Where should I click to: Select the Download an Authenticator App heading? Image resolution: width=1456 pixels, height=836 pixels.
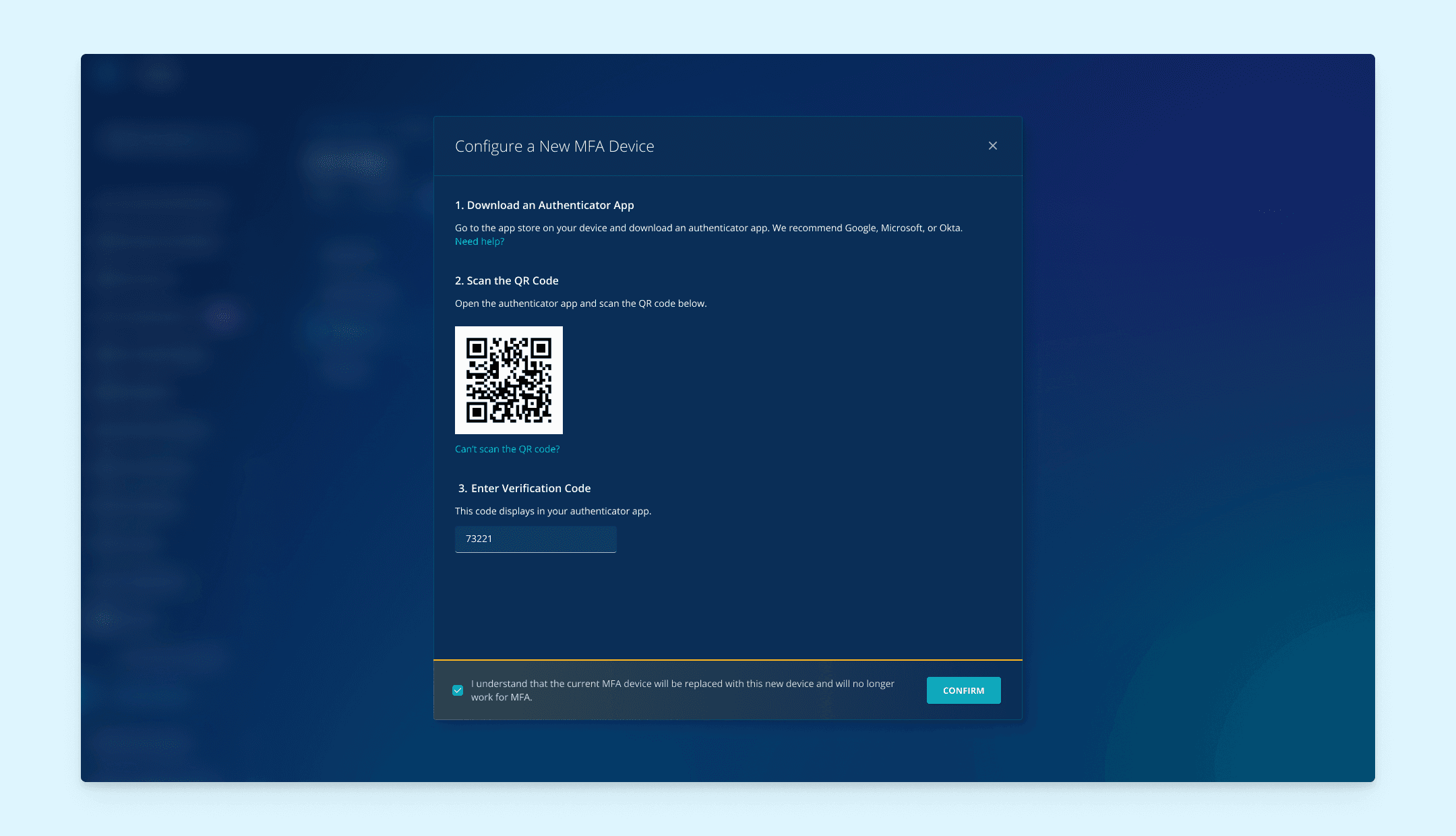tap(544, 205)
